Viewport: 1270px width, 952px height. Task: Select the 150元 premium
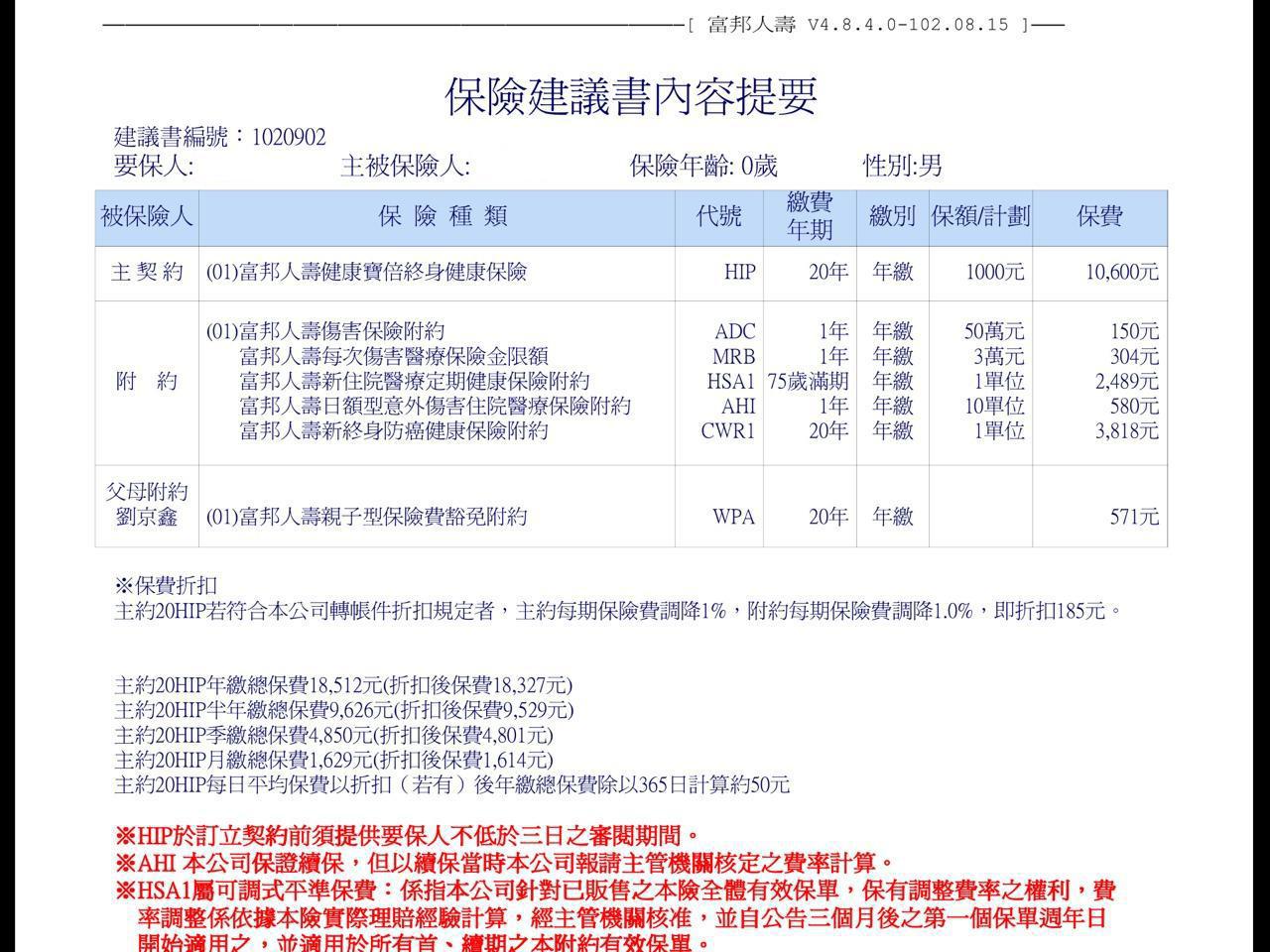1135,331
